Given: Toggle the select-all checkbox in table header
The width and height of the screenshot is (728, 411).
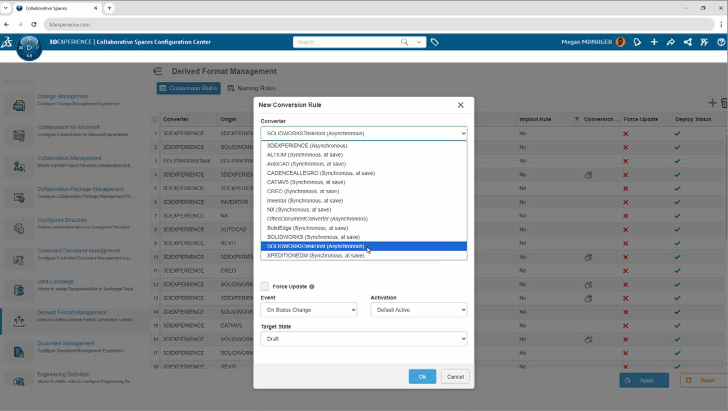Looking at the screenshot, I should click(x=155, y=119).
